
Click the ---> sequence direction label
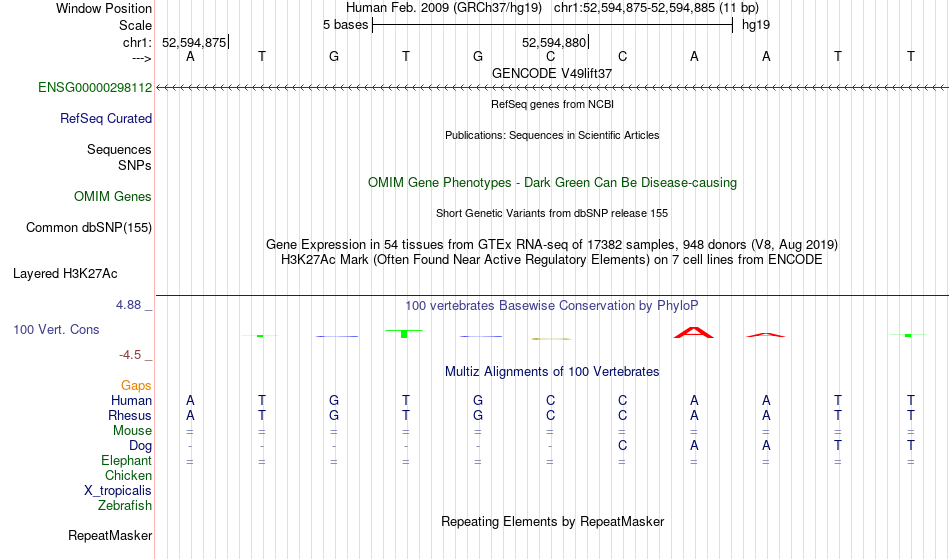coord(142,58)
